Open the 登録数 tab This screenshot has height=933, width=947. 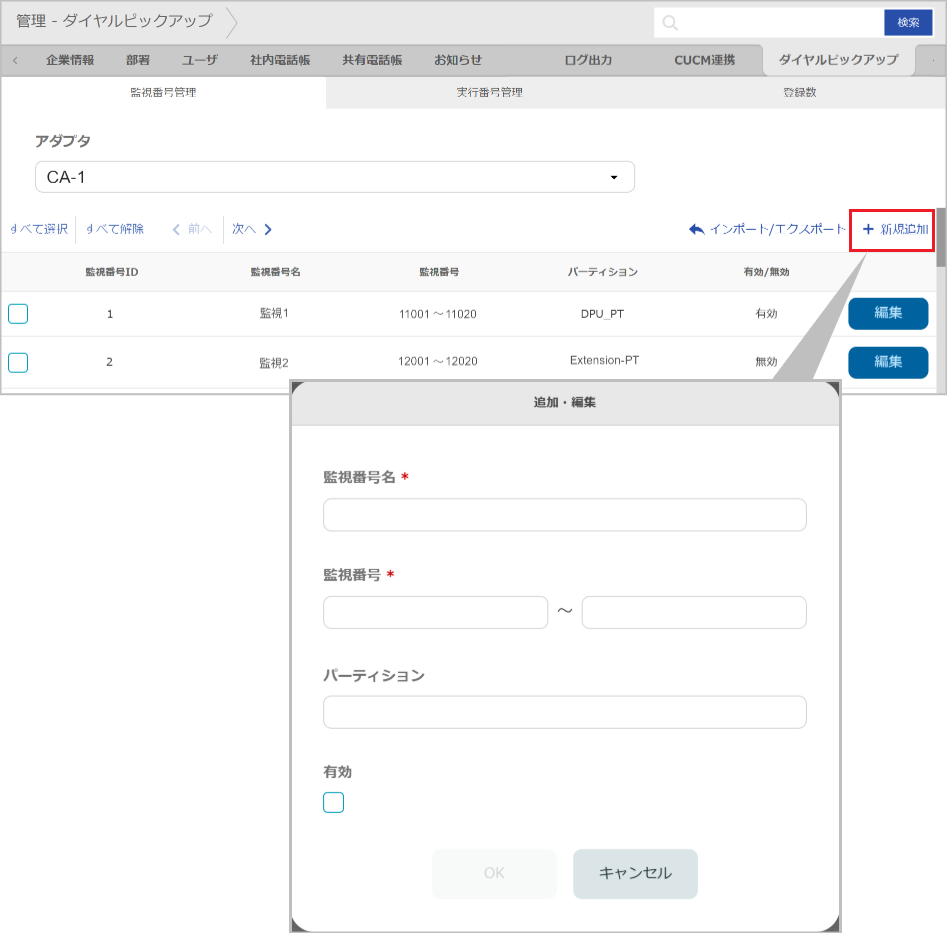tap(799, 92)
